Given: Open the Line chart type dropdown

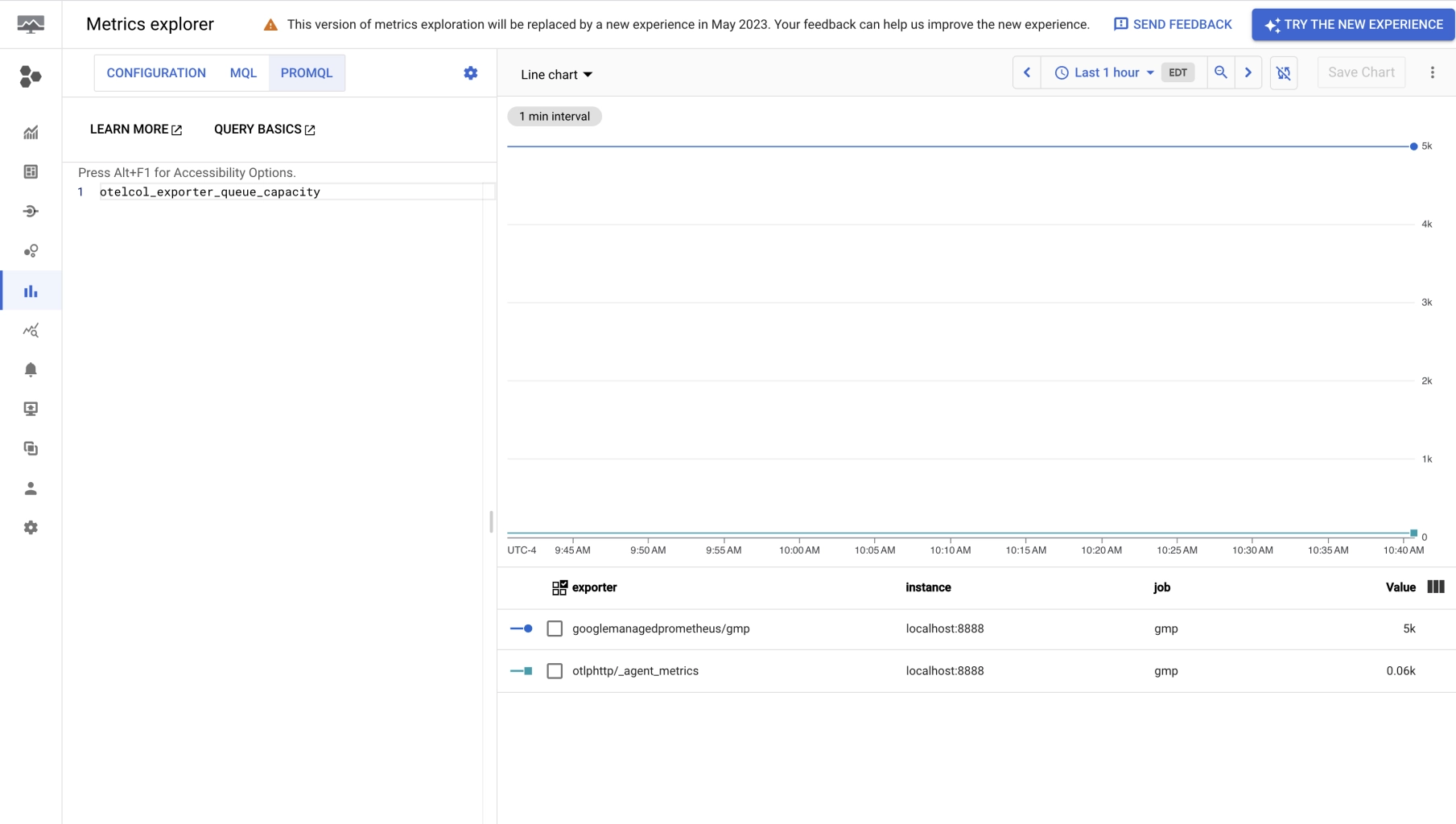Looking at the screenshot, I should [x=555, y=74].
